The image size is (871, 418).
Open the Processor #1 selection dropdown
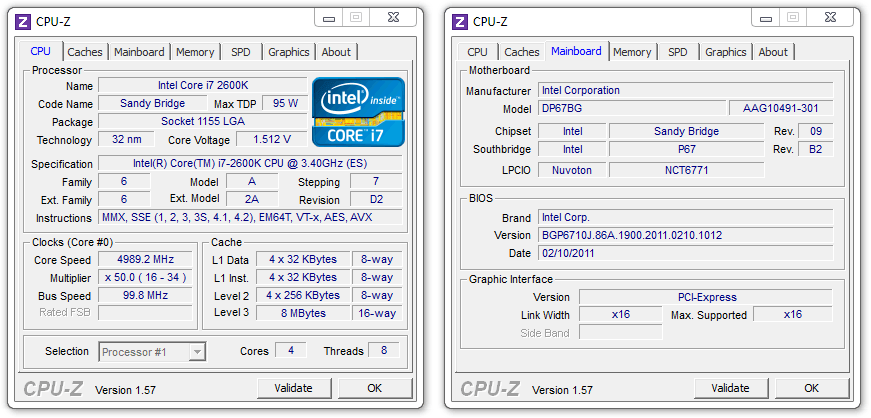point(153,352)
